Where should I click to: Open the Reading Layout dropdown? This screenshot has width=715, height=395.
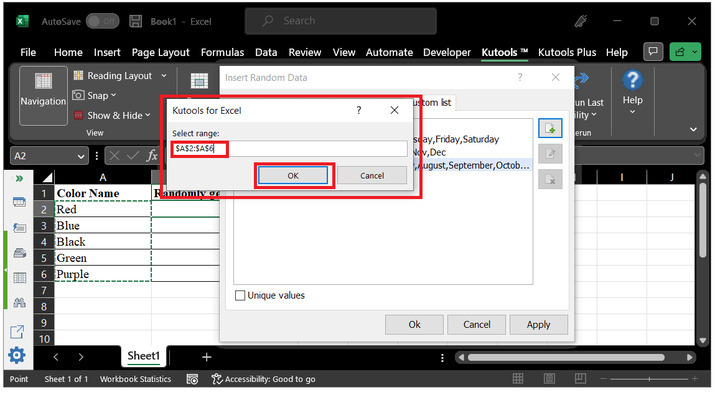point(120,76)
